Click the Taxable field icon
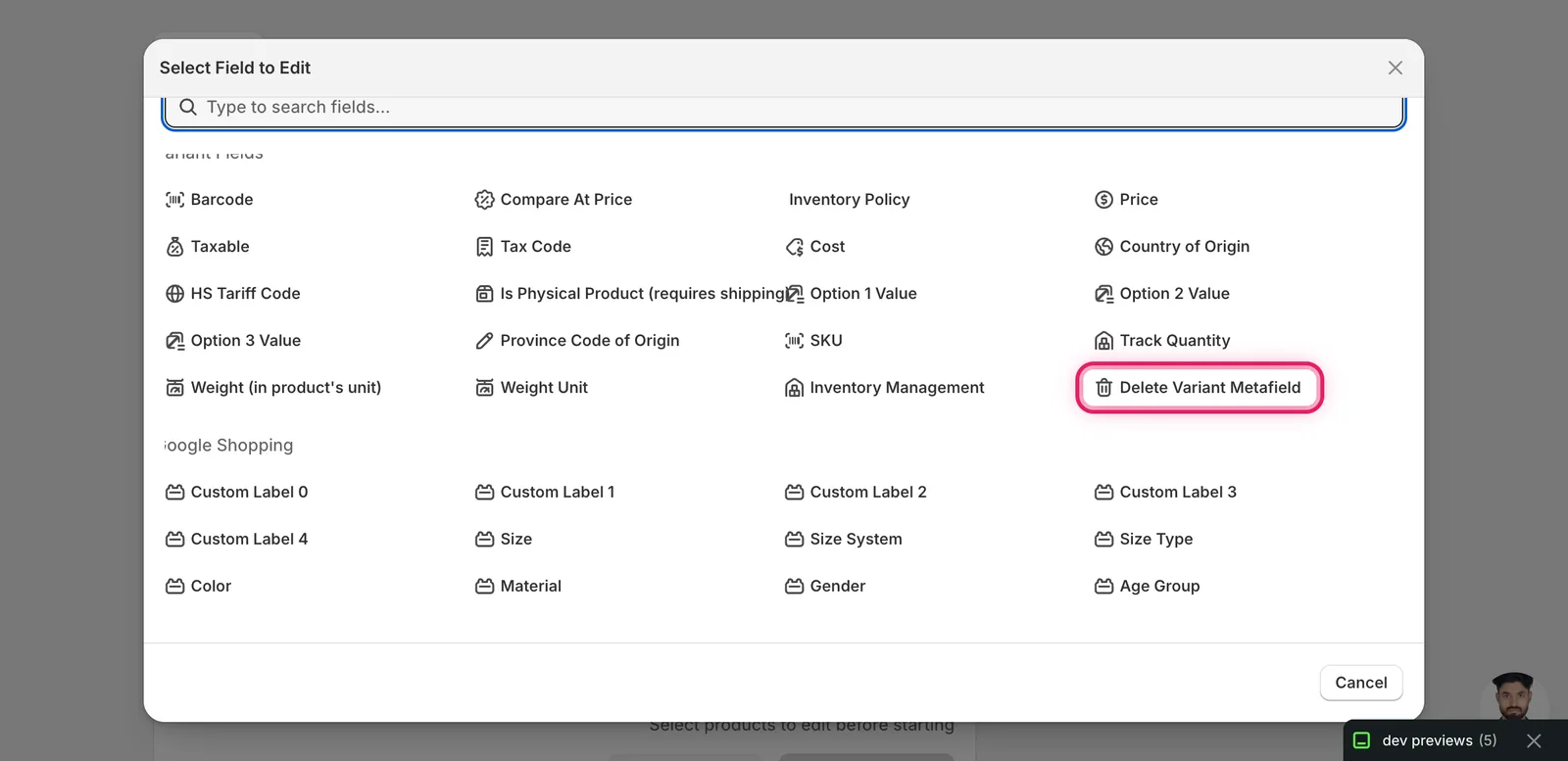The image size is (1568, 761). (174, 247)
